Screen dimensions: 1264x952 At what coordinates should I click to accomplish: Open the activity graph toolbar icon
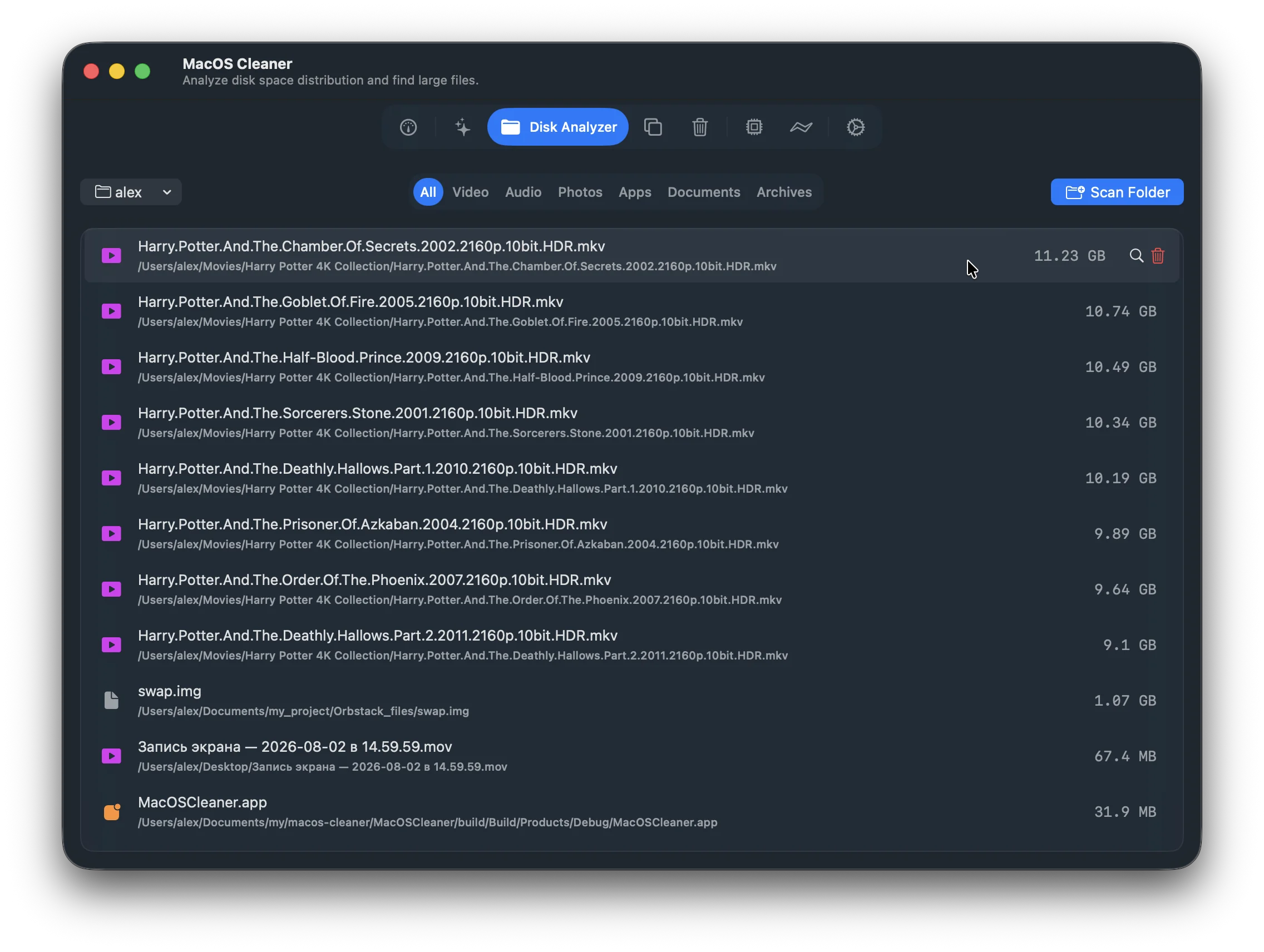[x=801, y=127]
